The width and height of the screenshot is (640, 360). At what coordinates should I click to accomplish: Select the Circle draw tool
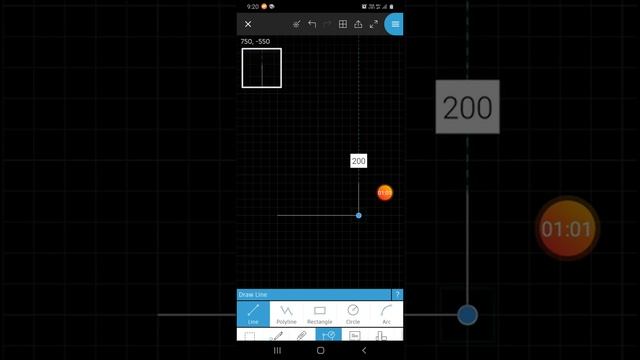(x=353, y=314)
